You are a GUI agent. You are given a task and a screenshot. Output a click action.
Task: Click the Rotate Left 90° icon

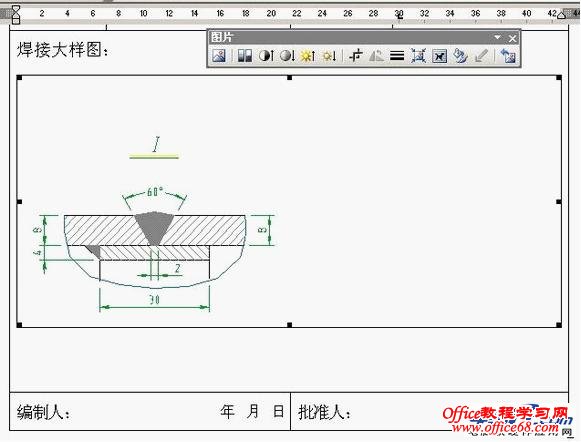(376, 56)
